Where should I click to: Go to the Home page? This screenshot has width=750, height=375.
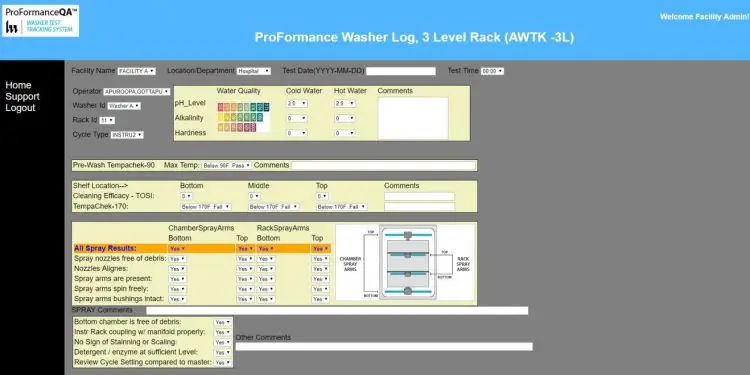[18, 85]
